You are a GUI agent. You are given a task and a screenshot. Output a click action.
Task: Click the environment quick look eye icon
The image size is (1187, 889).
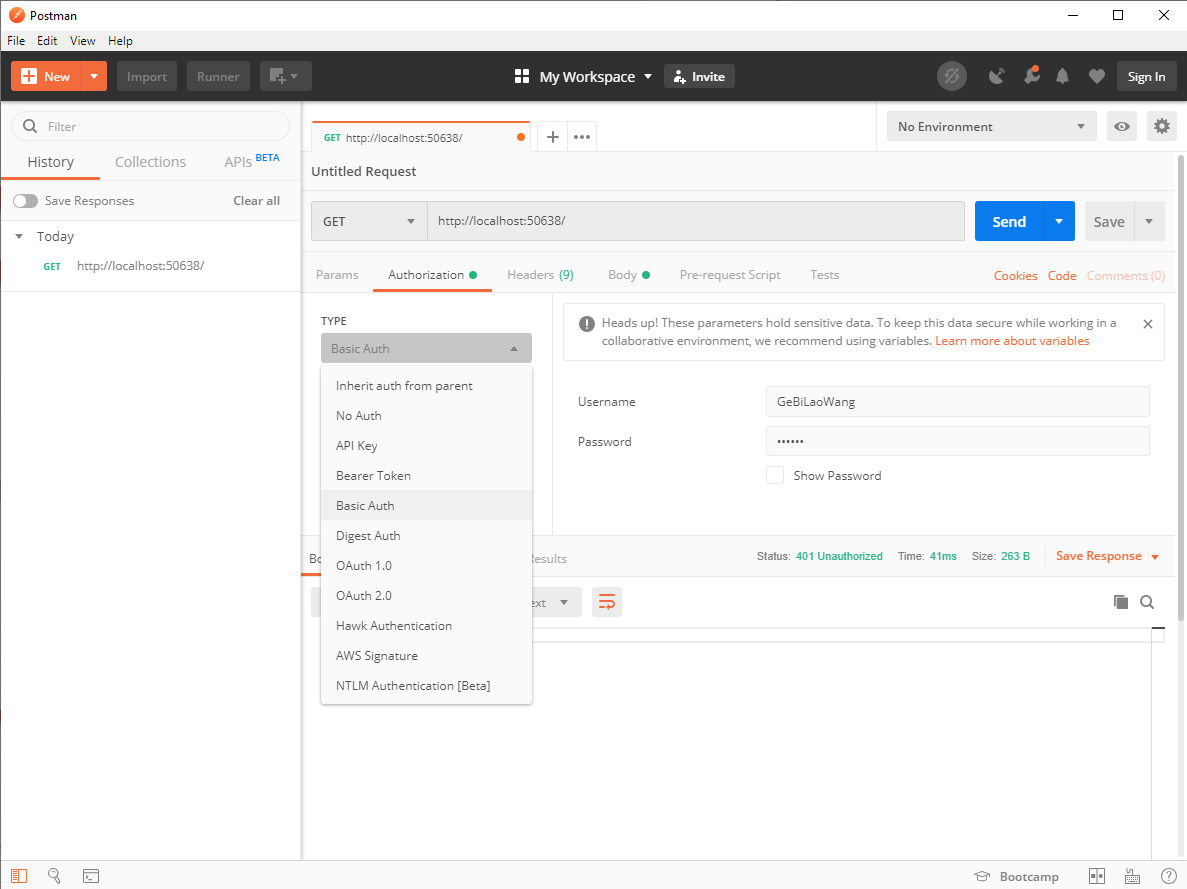[1122, 127]
